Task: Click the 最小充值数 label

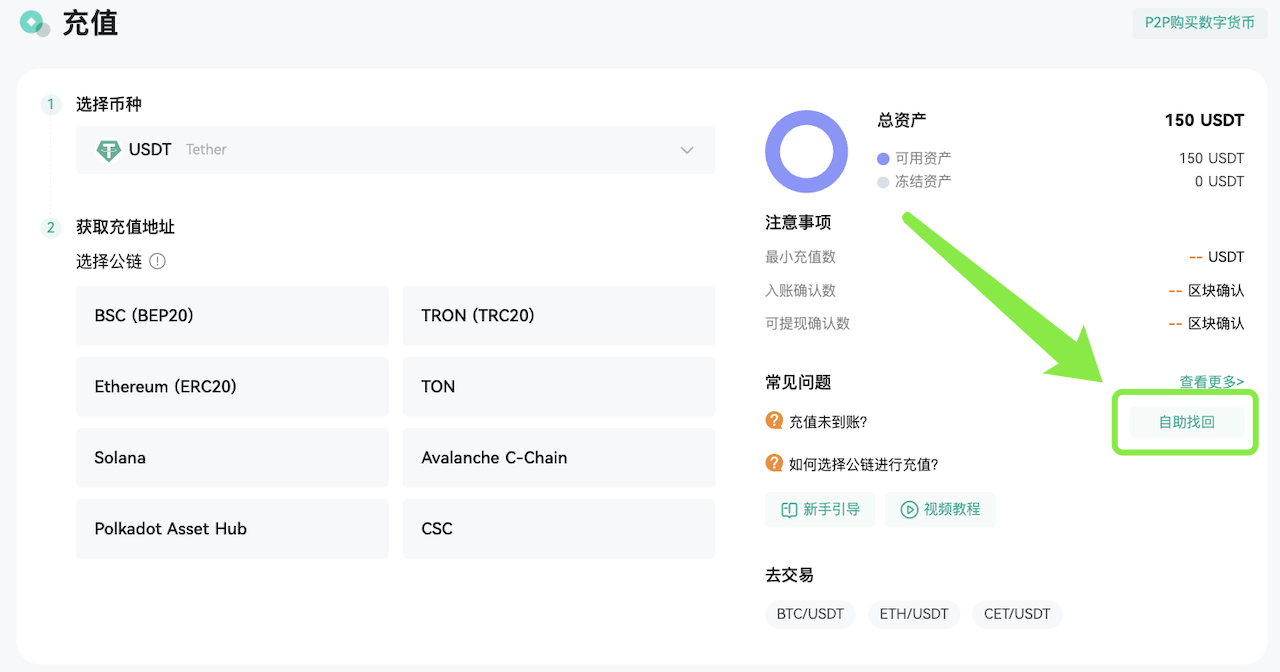Action: point(800,257)
